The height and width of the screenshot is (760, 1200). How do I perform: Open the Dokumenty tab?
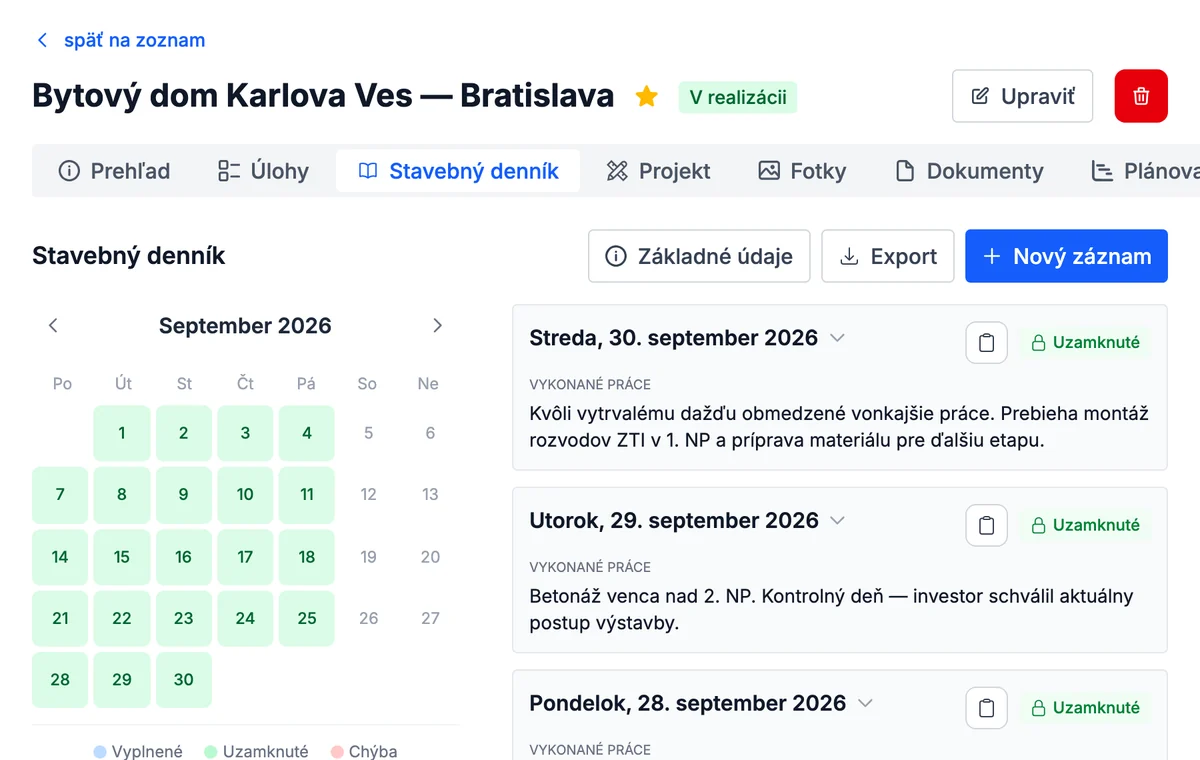(969, 171)
